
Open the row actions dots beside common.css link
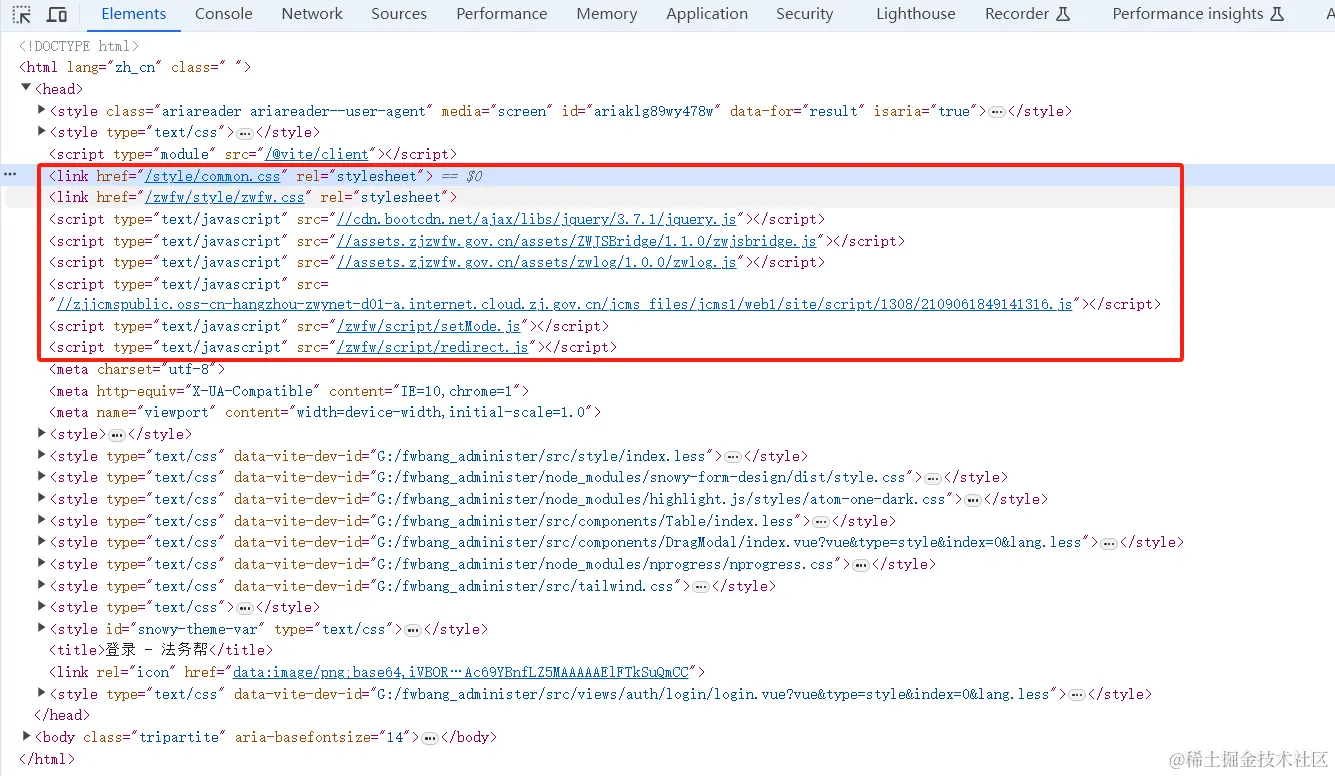coord(10,175)
